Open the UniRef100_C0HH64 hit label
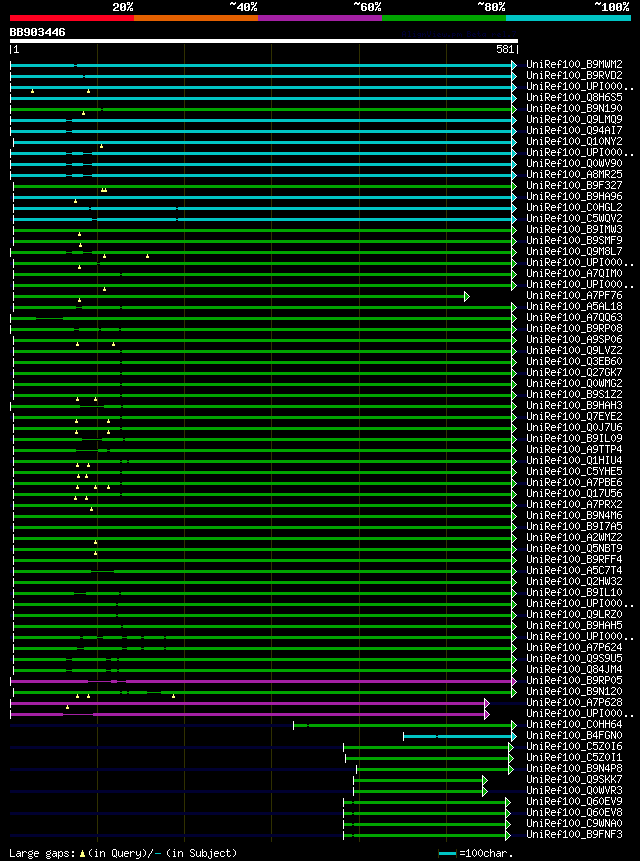Viewport: 640px width, 861px height. [x=574, y=724]
